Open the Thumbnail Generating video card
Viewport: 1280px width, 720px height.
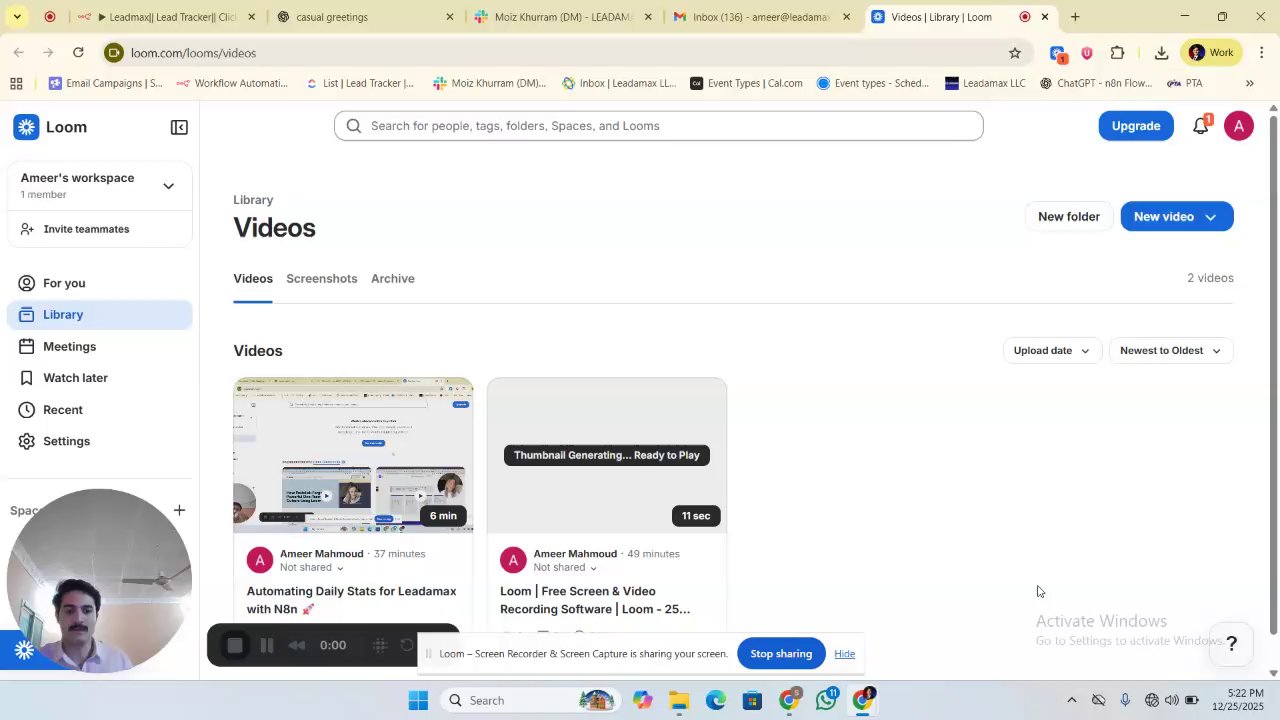(x=607, y=456)
